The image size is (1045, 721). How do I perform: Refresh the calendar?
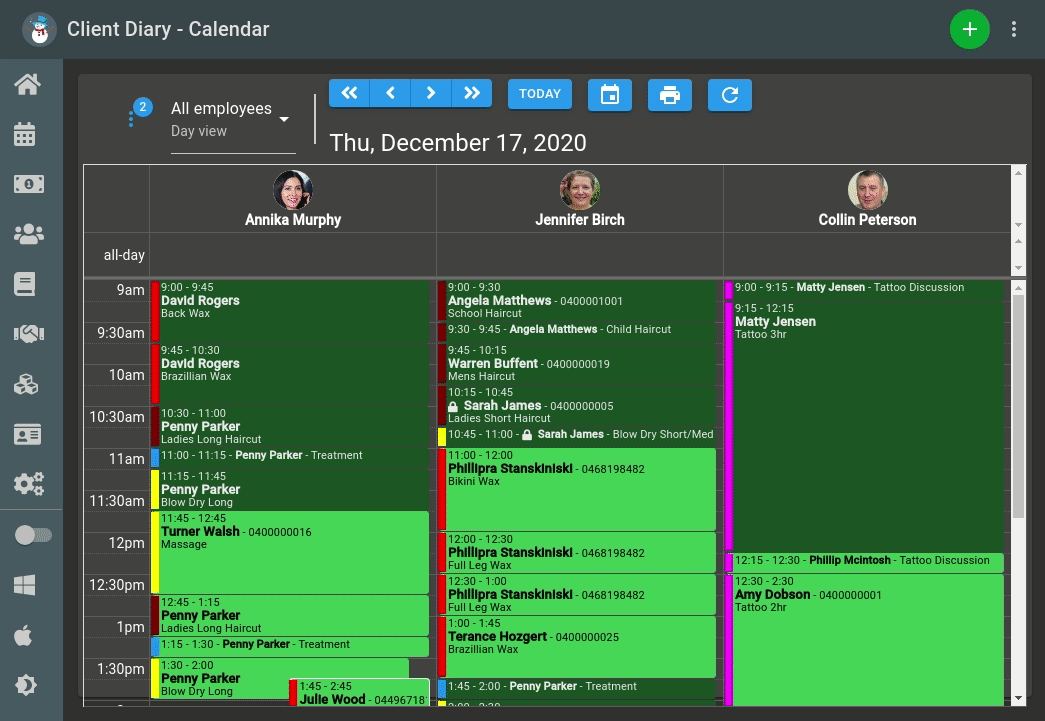pyautogui.click(x=730, y=95)
